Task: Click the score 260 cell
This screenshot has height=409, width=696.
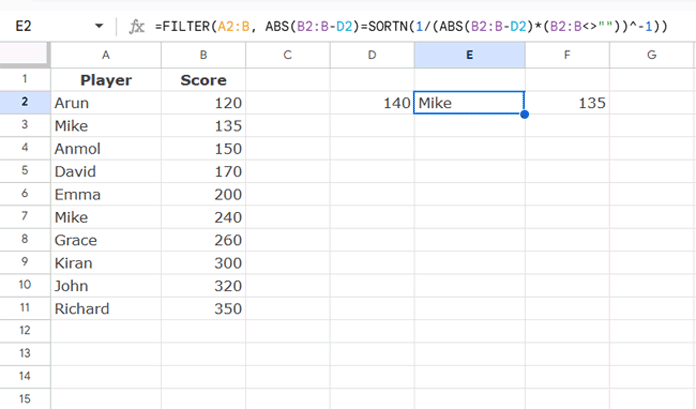Action: click(x=203, y=240)
